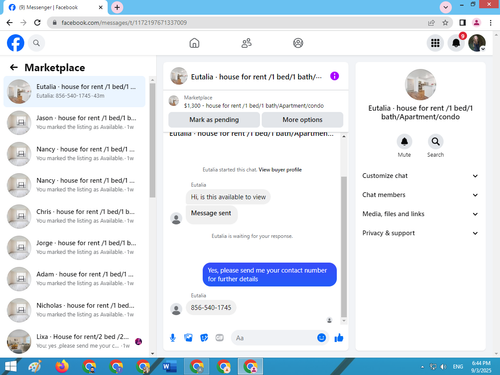Open the Chris house for rent conversation
The width and height of the screenshot is (500, 375).
75,216
